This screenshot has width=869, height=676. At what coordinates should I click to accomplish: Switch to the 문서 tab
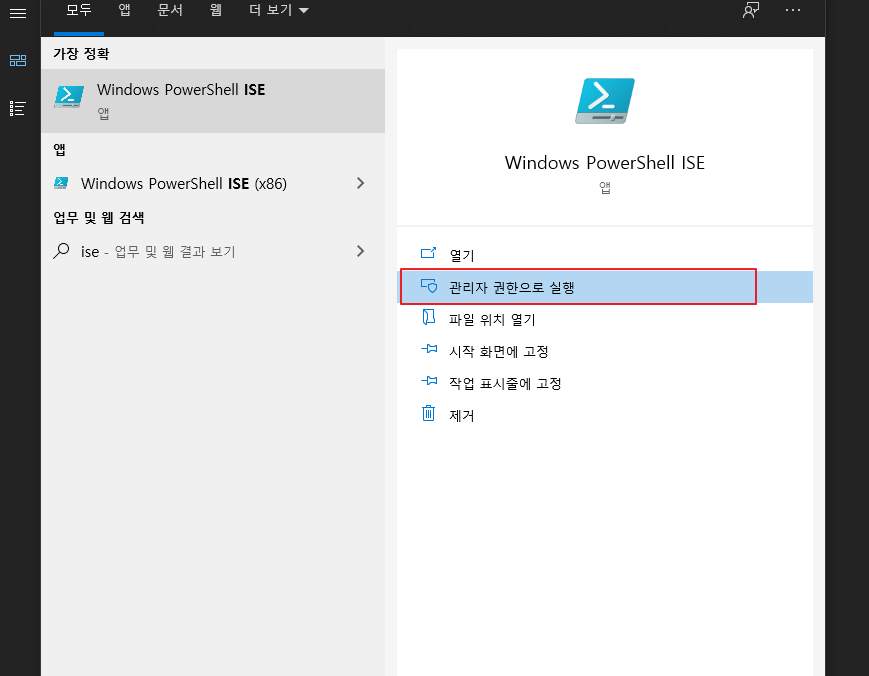(x=170, y=10)
